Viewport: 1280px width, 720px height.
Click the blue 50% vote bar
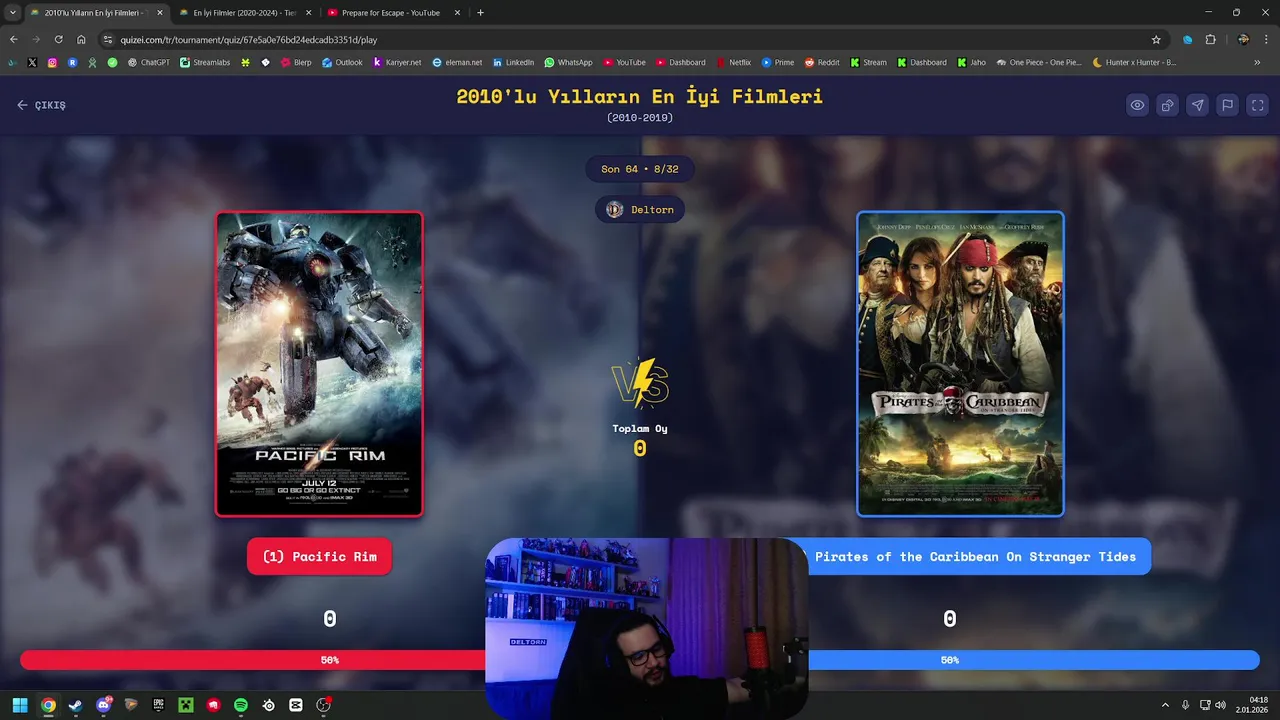1033,660
